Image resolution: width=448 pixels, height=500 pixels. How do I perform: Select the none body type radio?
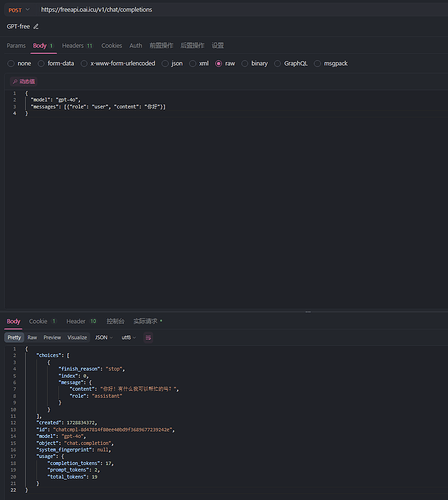pyautogui.click(x=11, y=63)
